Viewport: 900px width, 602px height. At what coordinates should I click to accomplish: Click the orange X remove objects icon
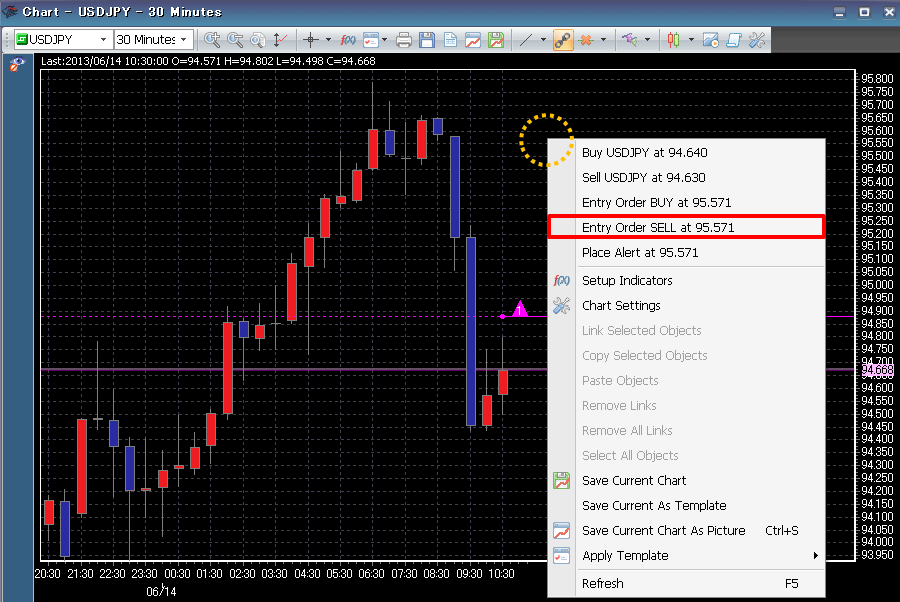[x=586, y=40]
